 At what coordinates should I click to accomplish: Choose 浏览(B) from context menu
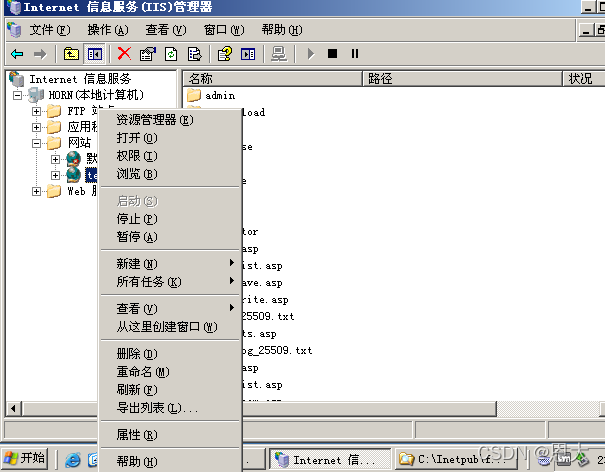[170, 174]
